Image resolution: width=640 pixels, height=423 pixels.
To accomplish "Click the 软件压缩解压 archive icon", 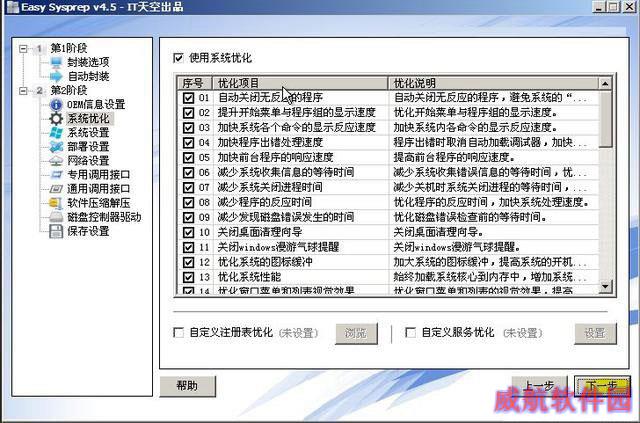I will coord(56,203).
